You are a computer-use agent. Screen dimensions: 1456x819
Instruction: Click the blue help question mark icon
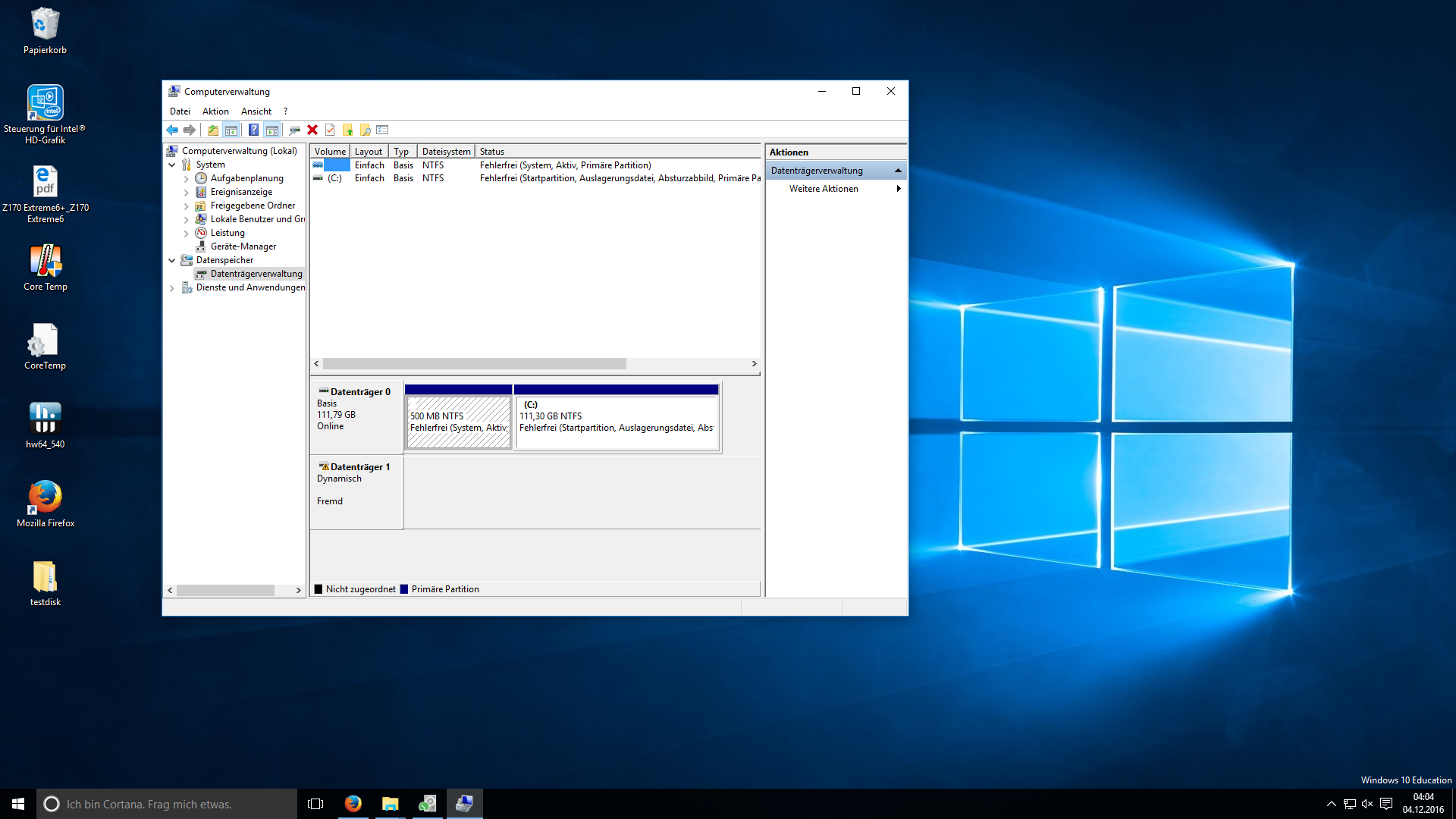tap(253, 130)
